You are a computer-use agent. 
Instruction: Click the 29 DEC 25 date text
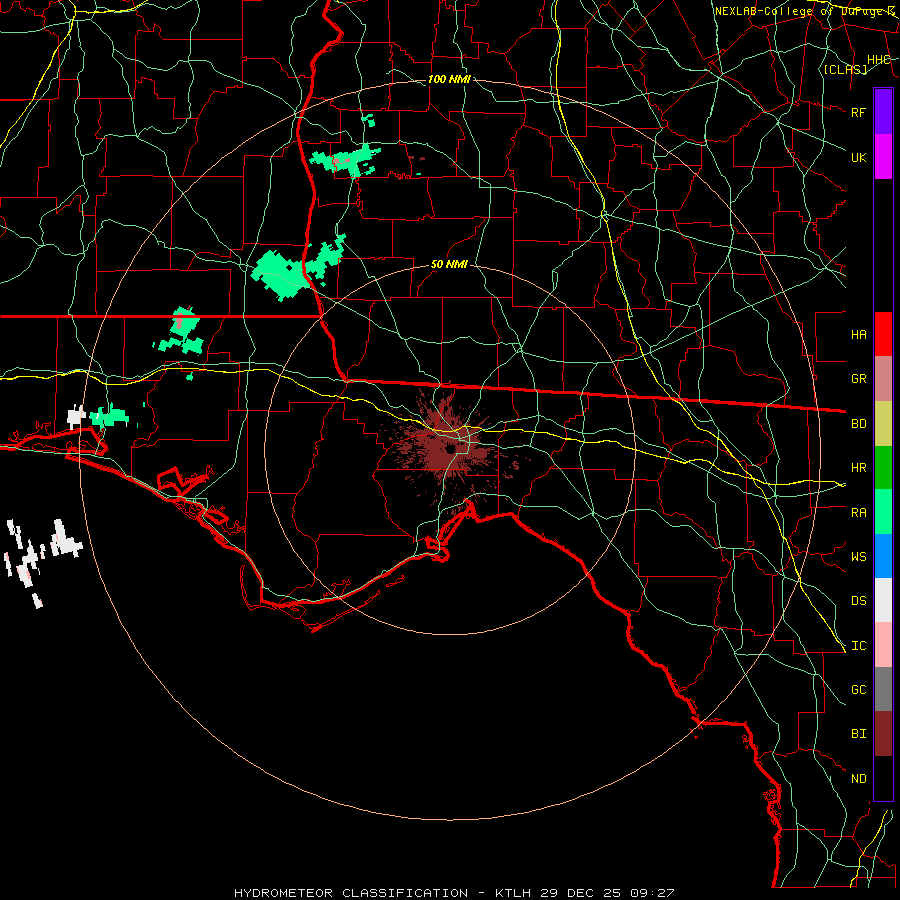click(x=581, y=893)
